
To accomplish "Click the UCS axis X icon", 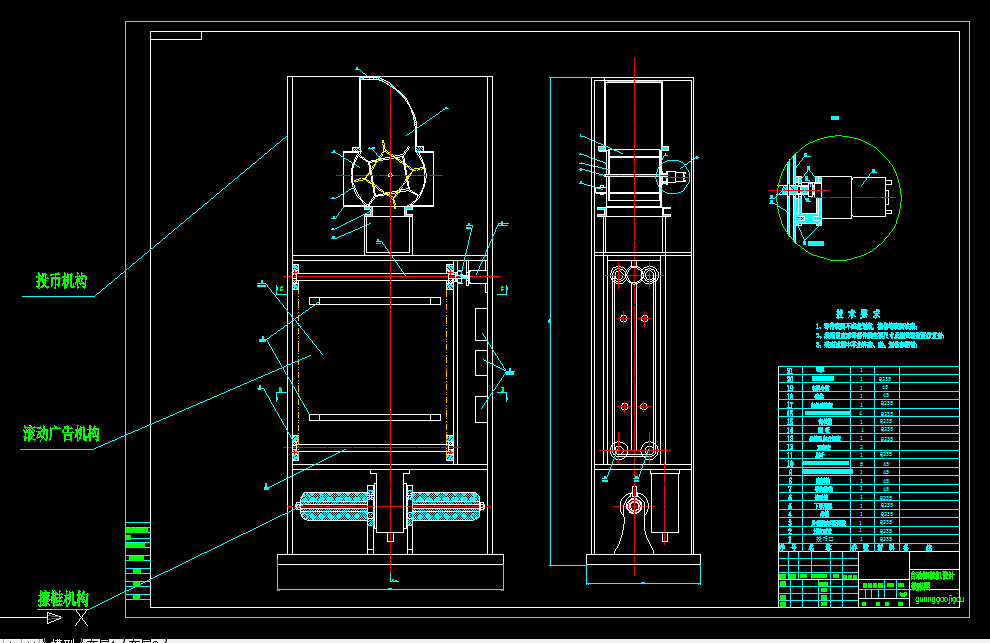I will [81, 618].
